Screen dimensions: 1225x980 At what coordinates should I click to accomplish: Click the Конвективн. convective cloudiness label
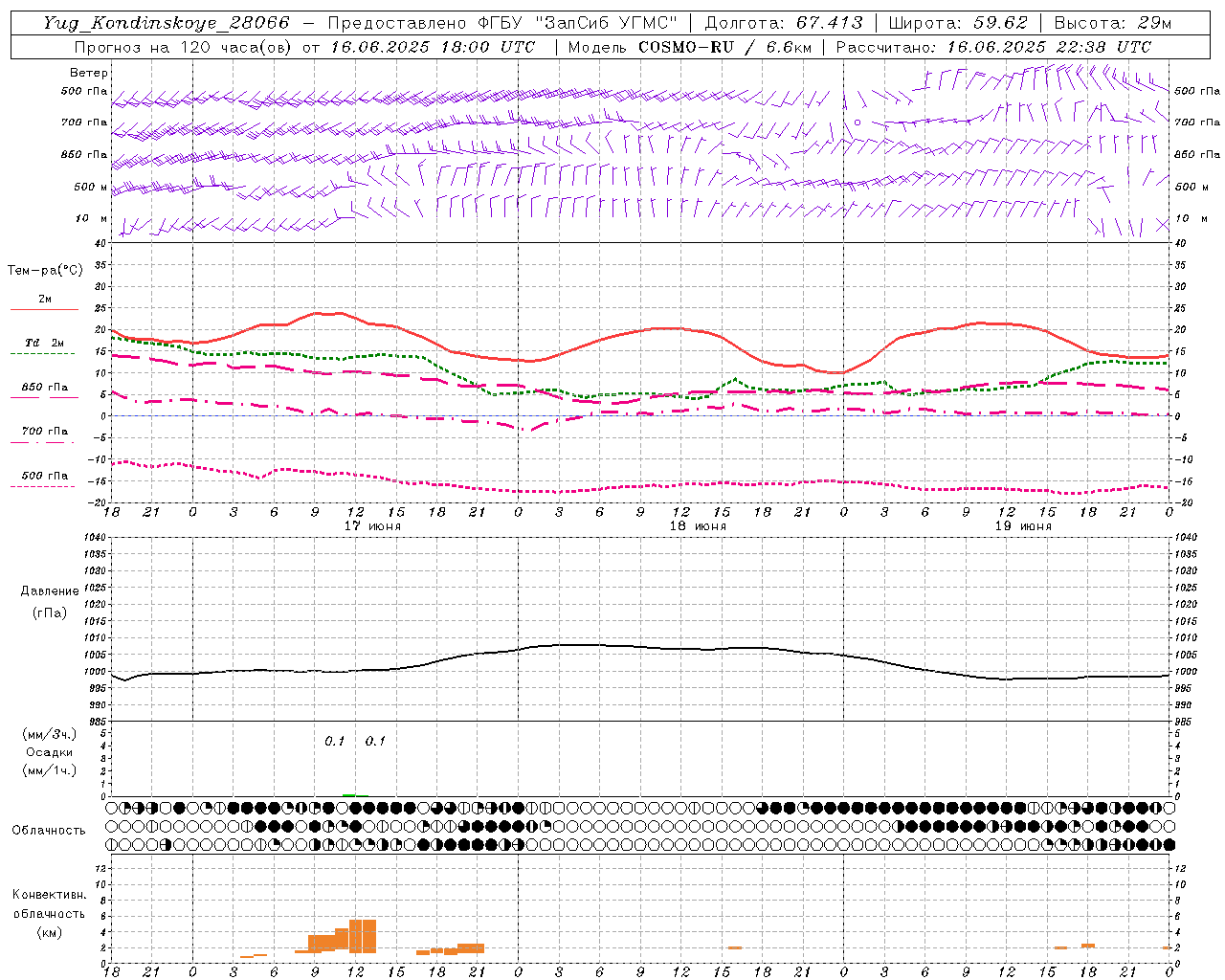tap(49, 895)
